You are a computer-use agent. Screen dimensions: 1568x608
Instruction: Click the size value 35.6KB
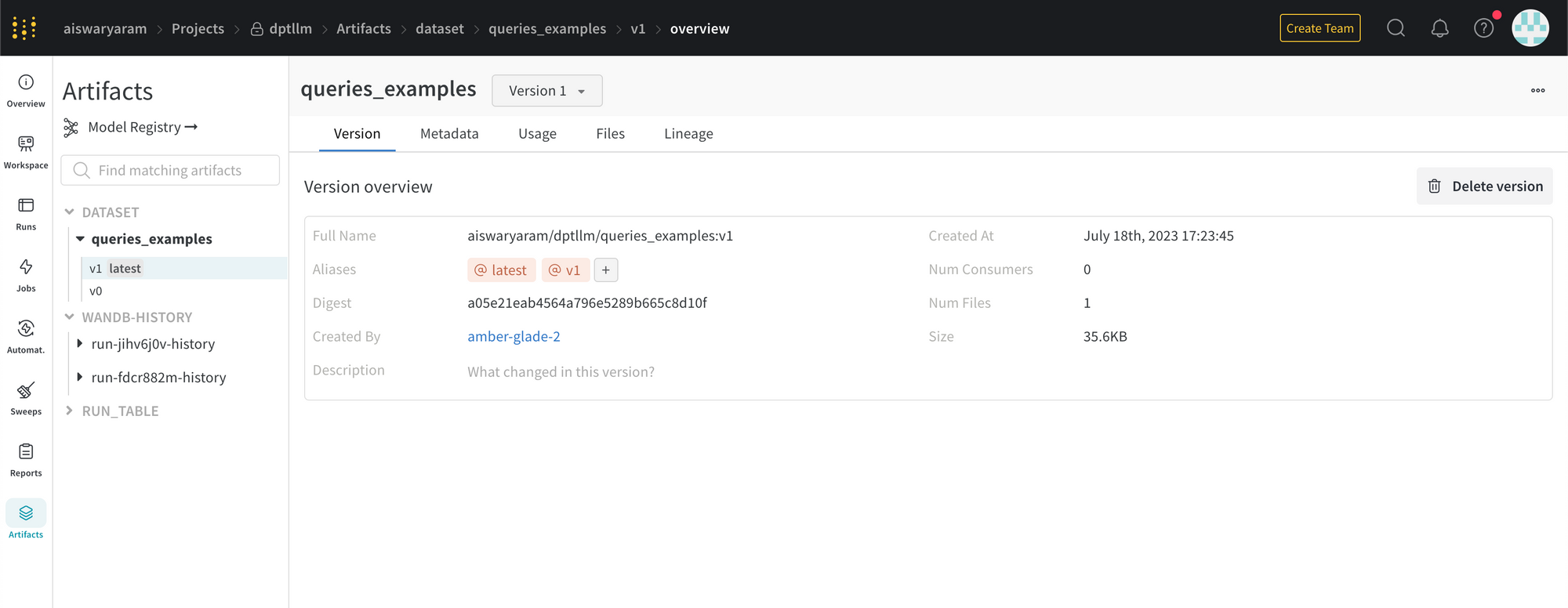click(x=1105, y=337)
